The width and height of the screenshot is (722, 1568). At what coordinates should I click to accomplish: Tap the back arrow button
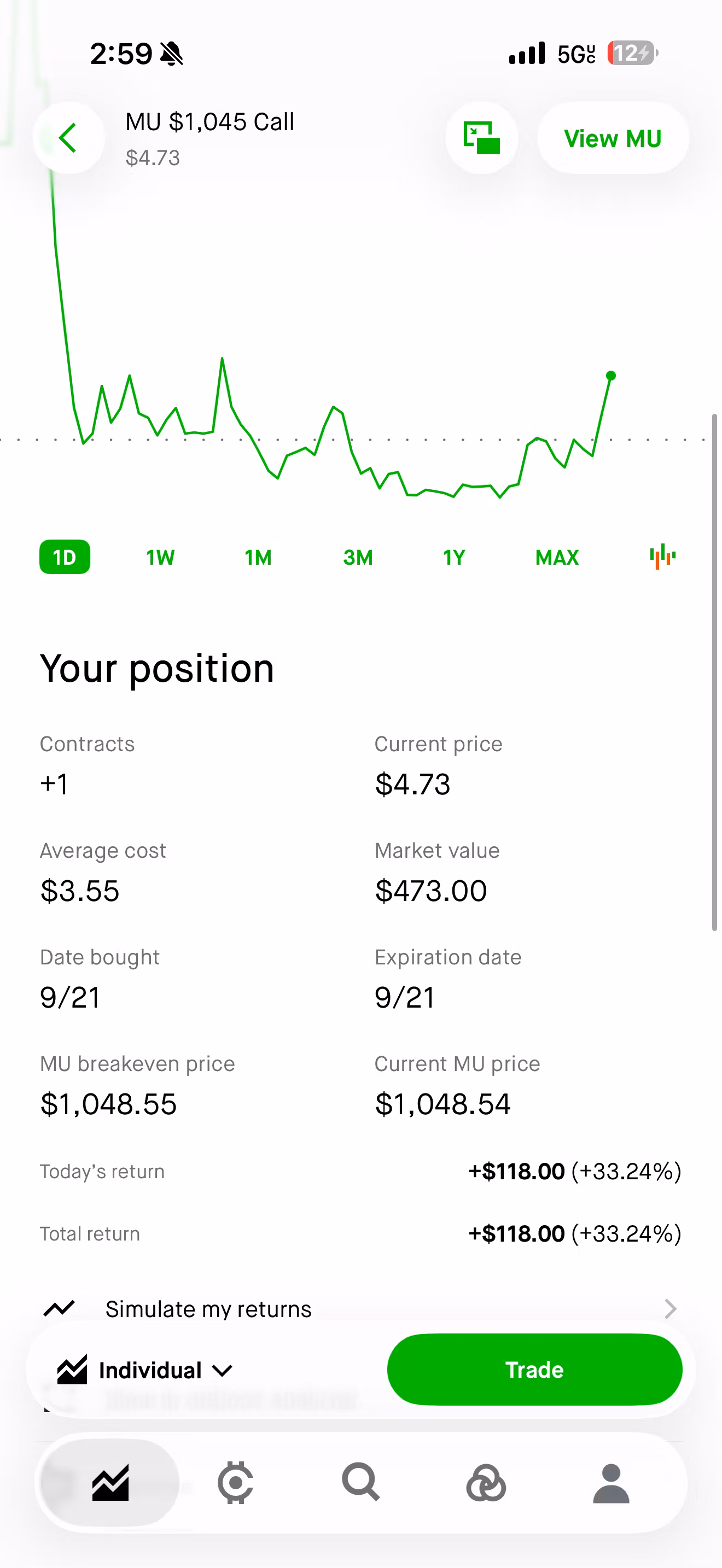click(x=68, y=138)
